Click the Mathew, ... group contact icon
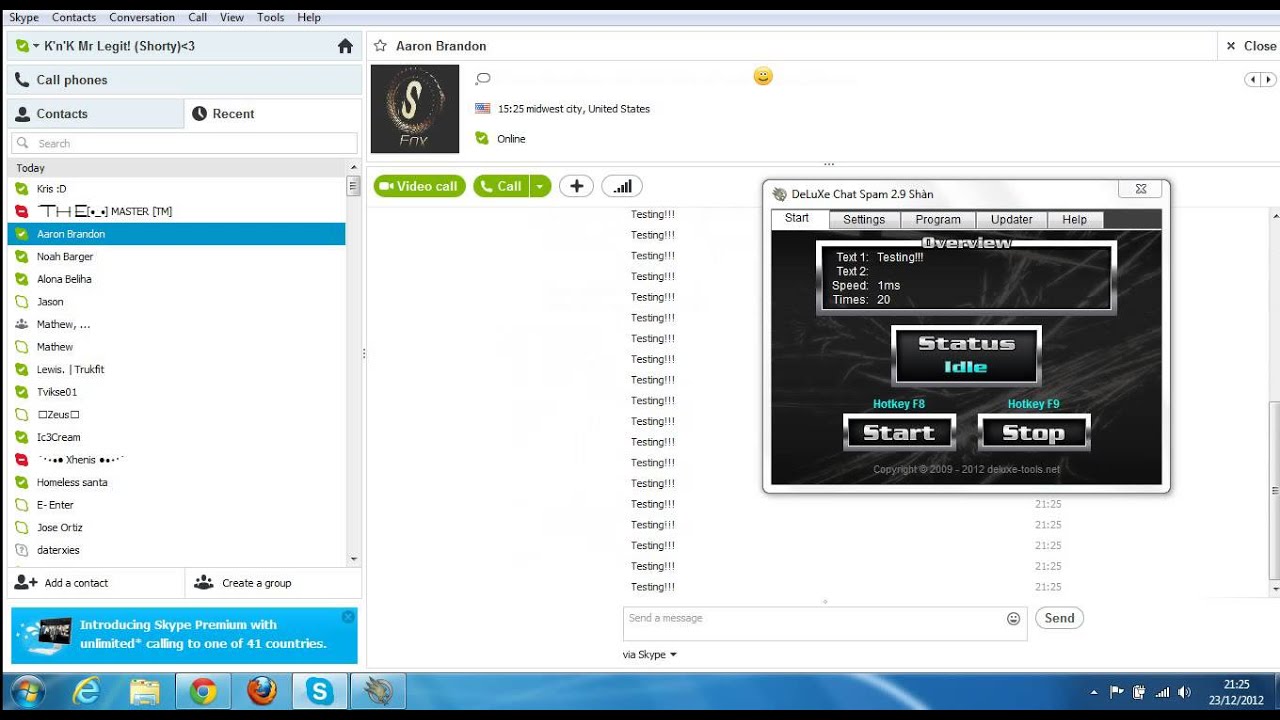 click(22, 324)
